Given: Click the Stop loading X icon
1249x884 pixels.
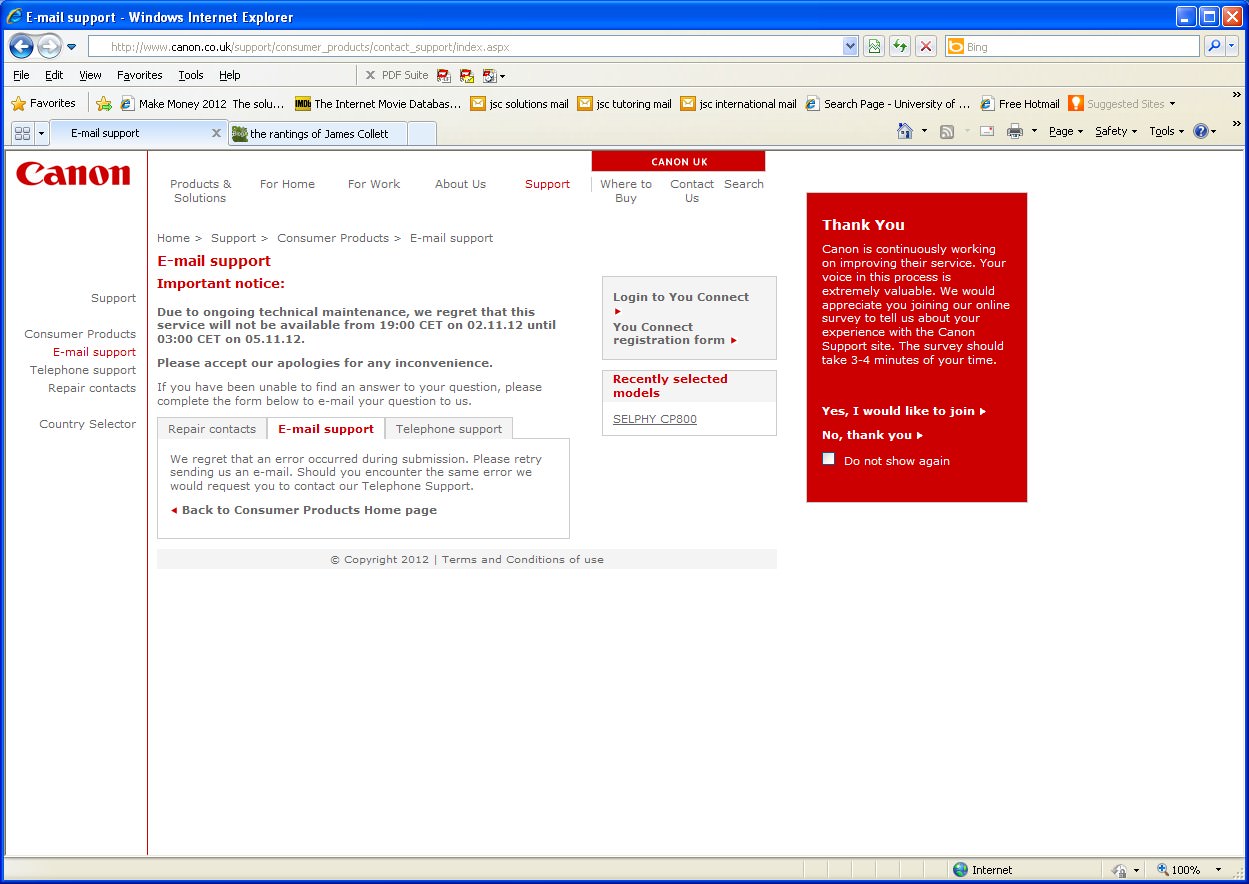Looking at the screenshot, I should tap(926, 46).
